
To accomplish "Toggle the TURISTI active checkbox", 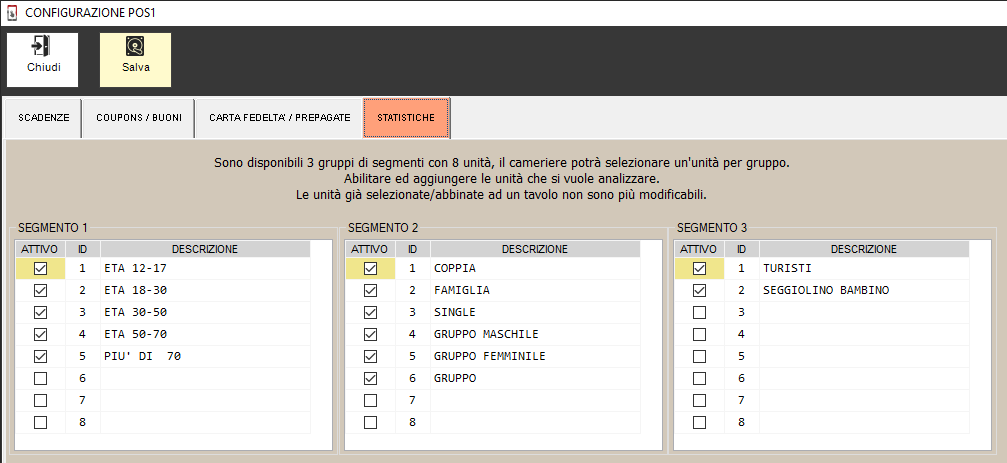I will click(x=700, y=269).
